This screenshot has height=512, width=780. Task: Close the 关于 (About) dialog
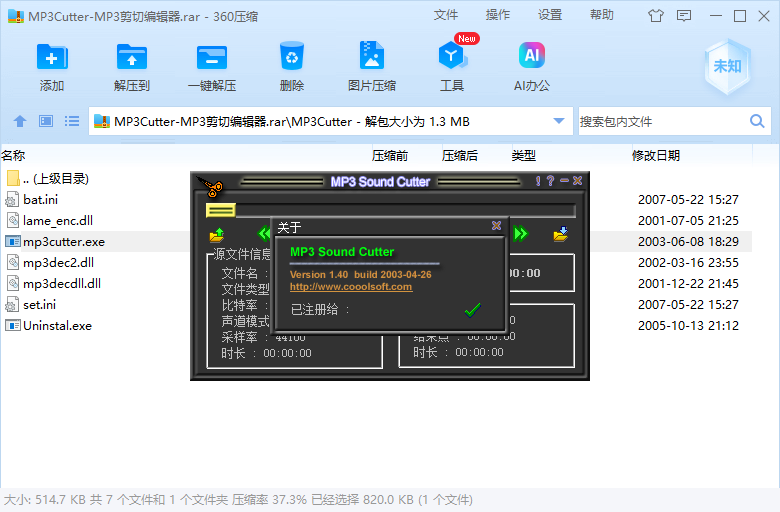[496, 225]
